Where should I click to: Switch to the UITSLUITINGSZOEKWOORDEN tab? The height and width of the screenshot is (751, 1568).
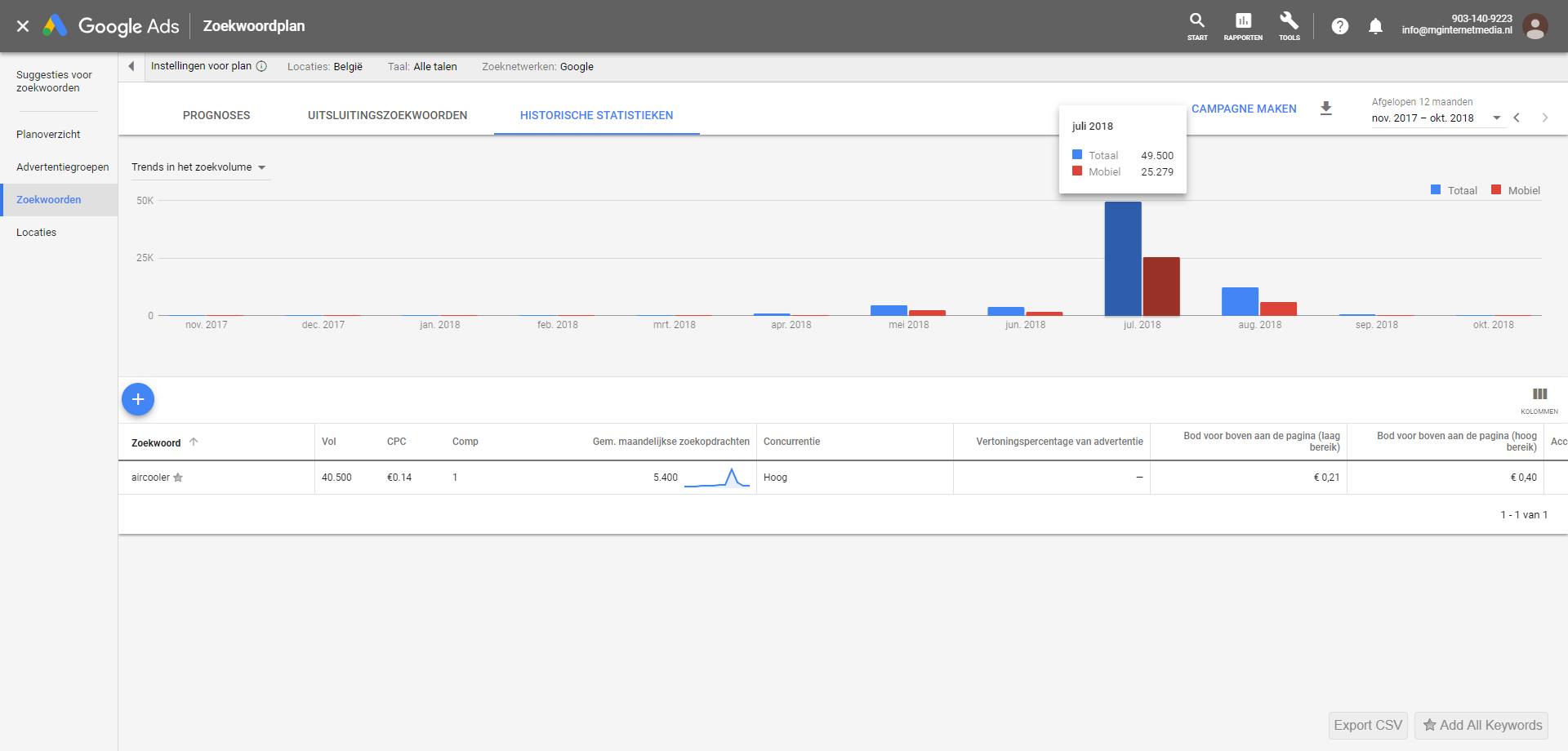coord(388,115)
